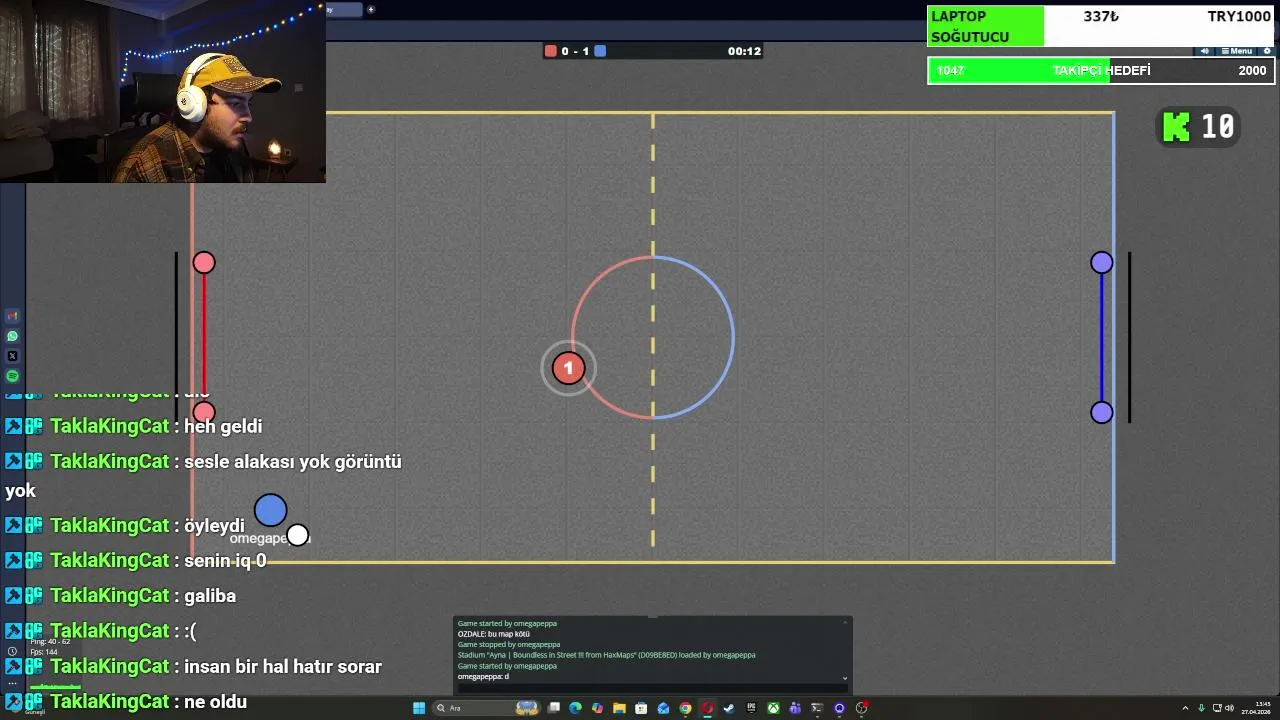The image size is (1280, 720).
Task: Click the '337₺' donation amount text
Action: click(x=1101, y=16)
